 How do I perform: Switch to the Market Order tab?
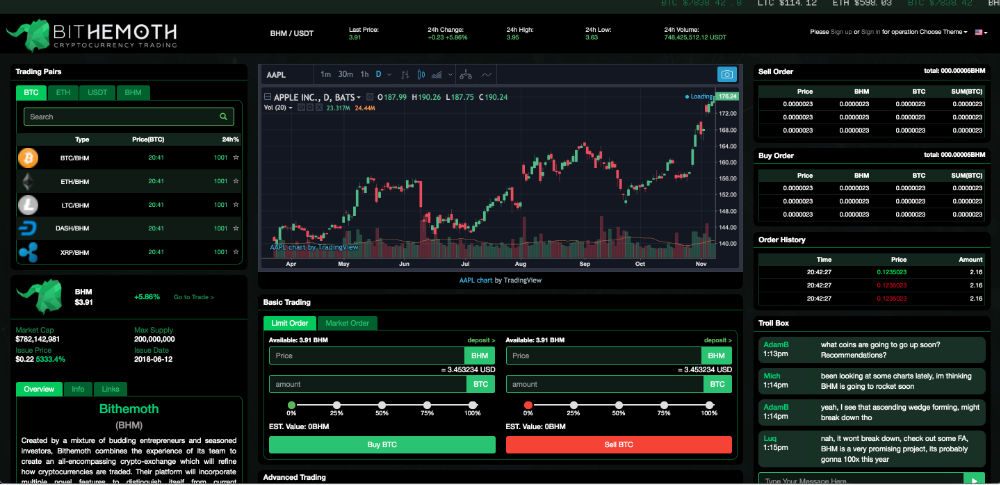pyautogui.click(x=348, y=323)
